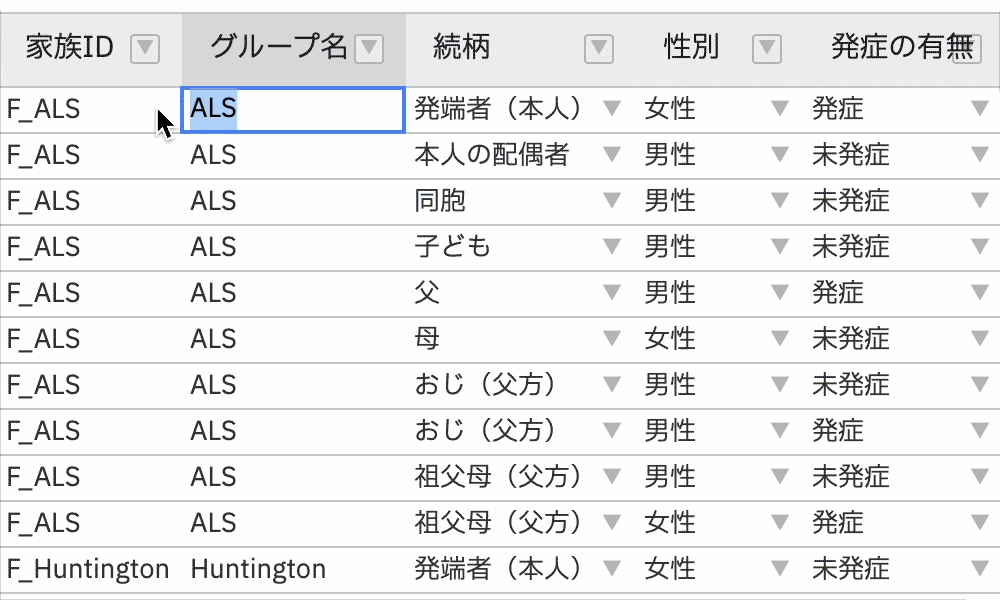Open the 家族ID column filter icon
Screen dimensions: 1000x600
point(146,48)
